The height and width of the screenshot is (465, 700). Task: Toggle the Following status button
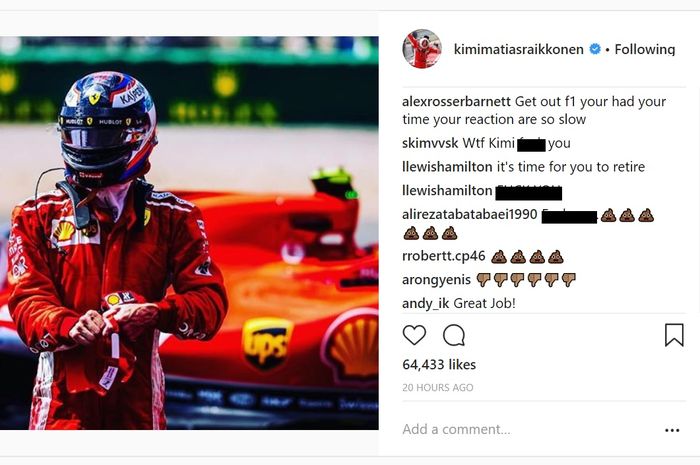tap(645, 49)
